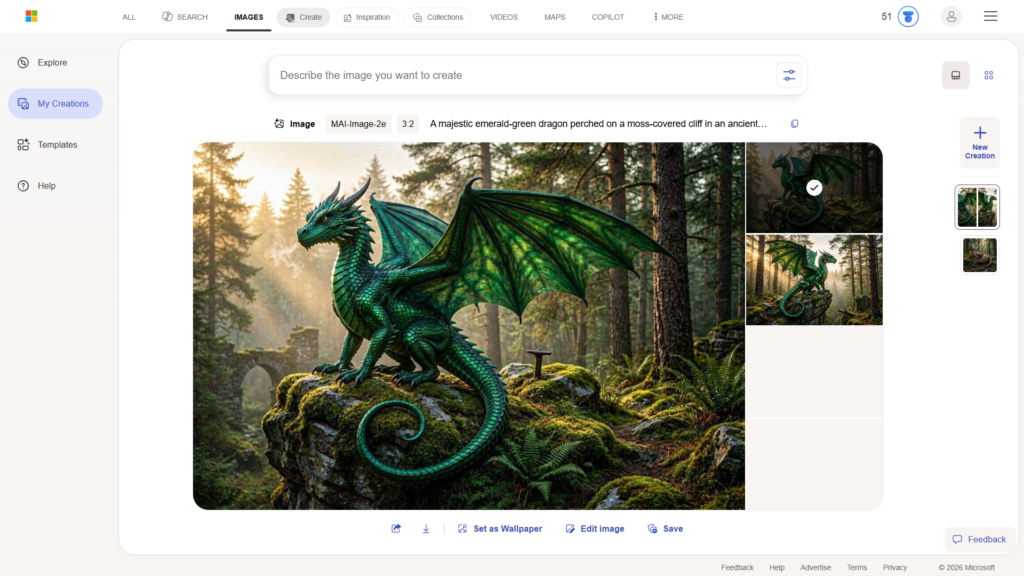Viewport: 1024px width, 576px height.
Task: Switch to the SEARCH tab
Action: 185,17
